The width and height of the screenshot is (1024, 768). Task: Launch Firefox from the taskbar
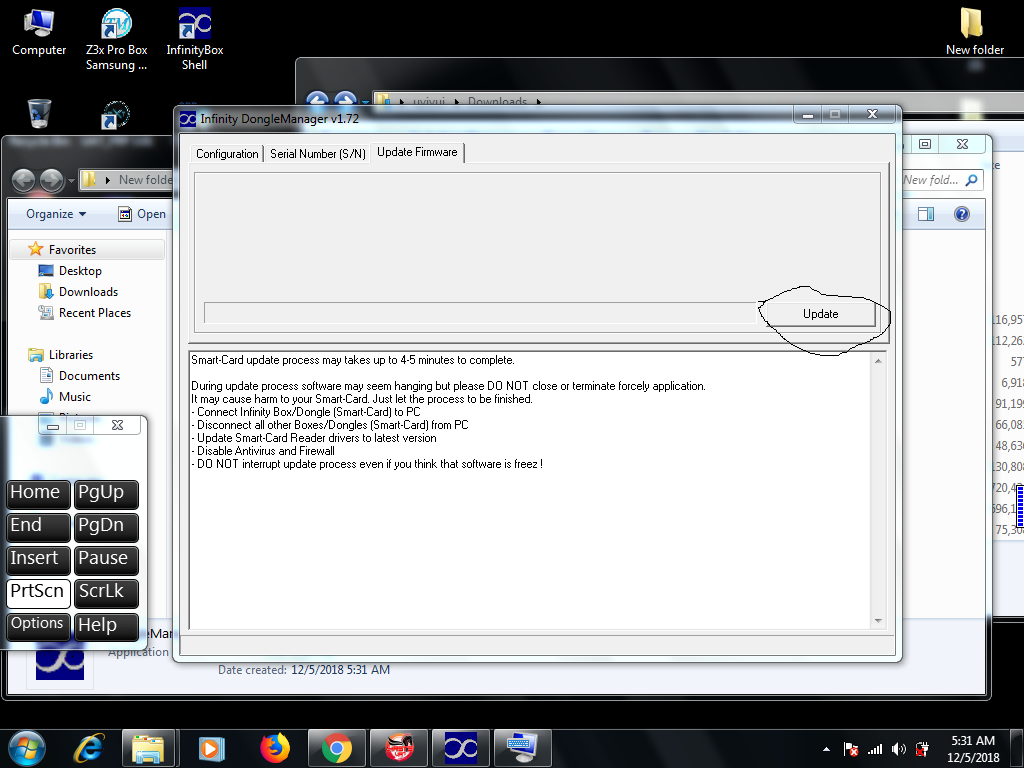(x=275, y=748)
